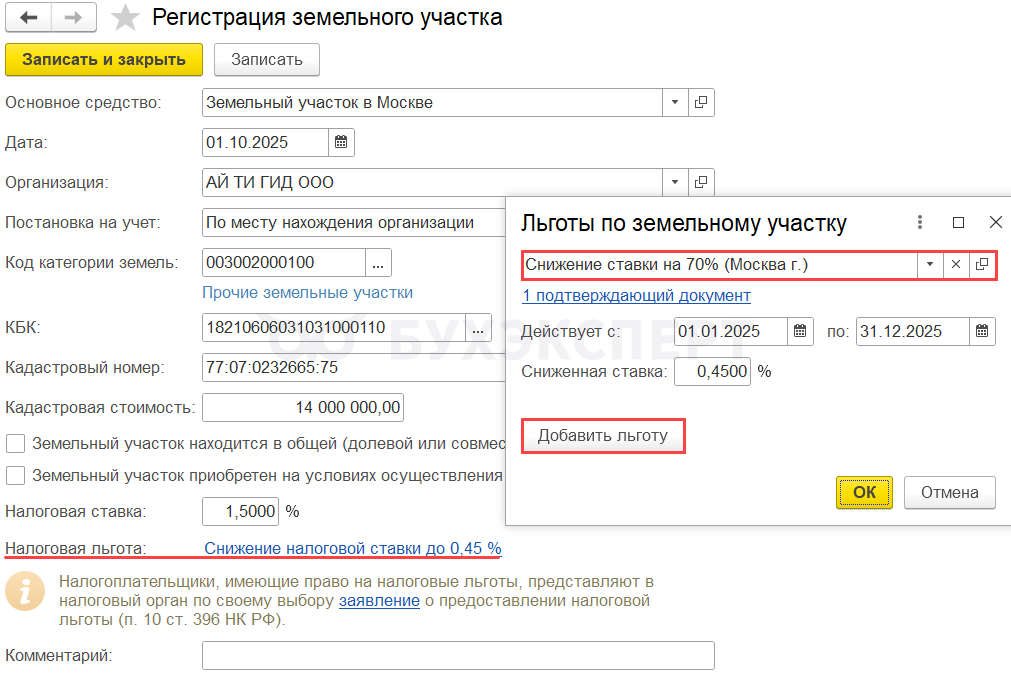Toggle the общей долевой собственности checkbox

pyautogui.click(x=15, y=443)
